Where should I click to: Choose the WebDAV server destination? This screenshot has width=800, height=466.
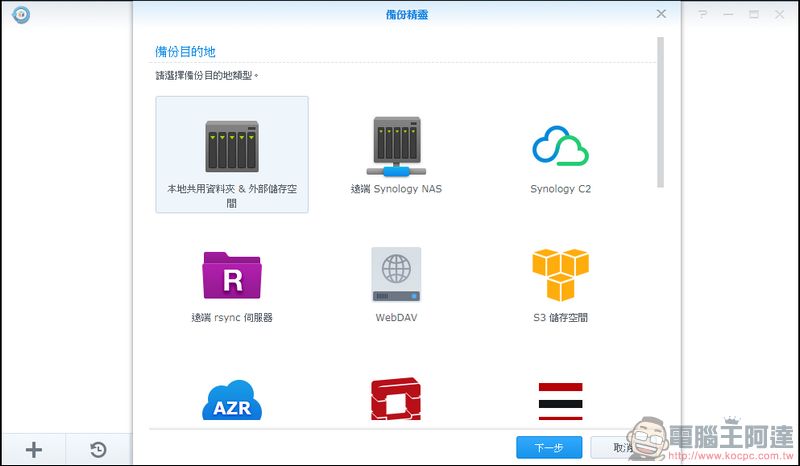tap(396, 275)
